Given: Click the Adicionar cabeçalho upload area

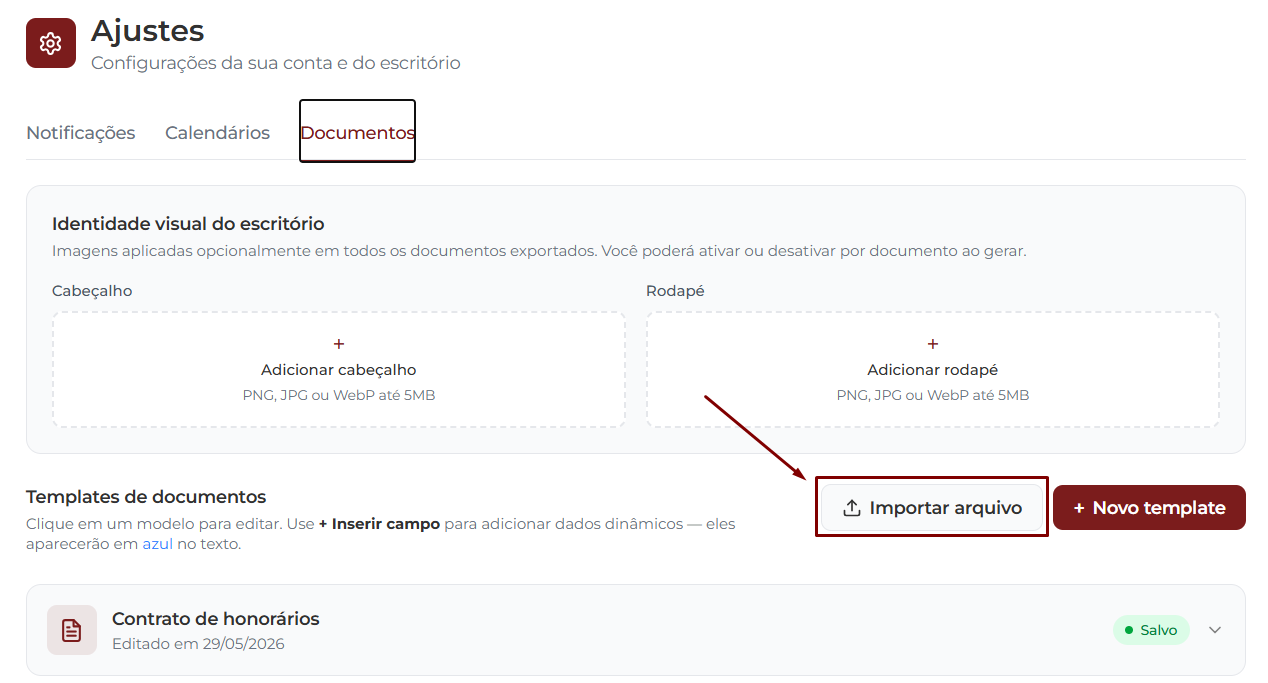Looking at the screenshot, I should 339,370.
